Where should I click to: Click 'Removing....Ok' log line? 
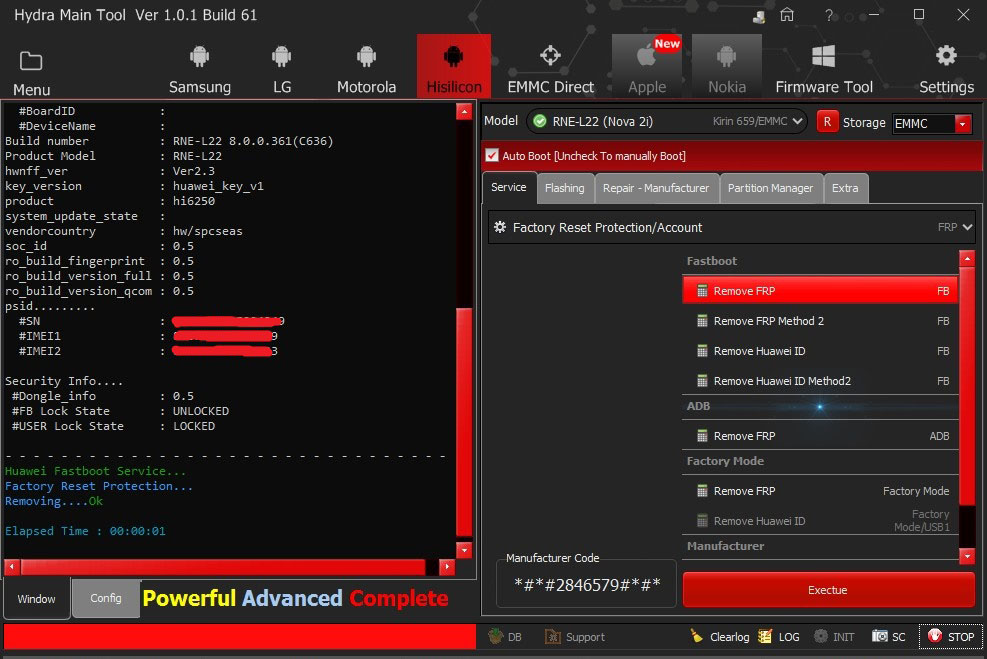click(54, 501)
